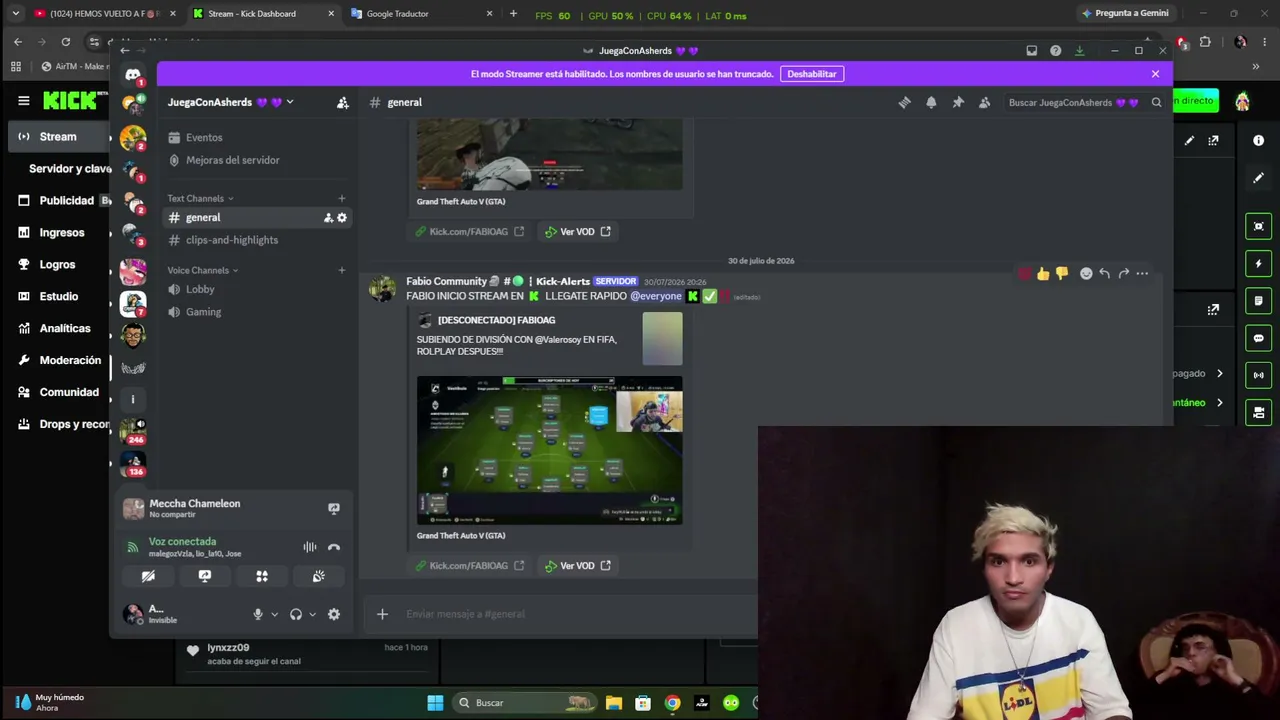Open Moderación in Kick sidebar
This screenshot has width=1280, height=720.
click(x=60, y=361)
